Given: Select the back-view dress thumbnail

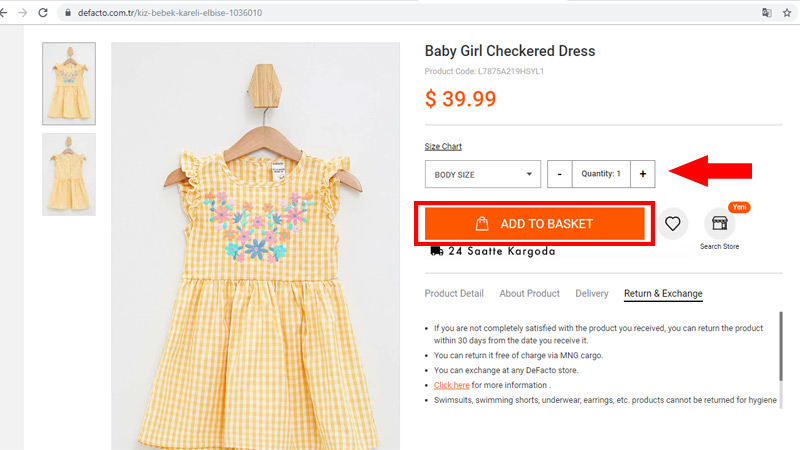Looking at the screenshot, I should (69, 174).
